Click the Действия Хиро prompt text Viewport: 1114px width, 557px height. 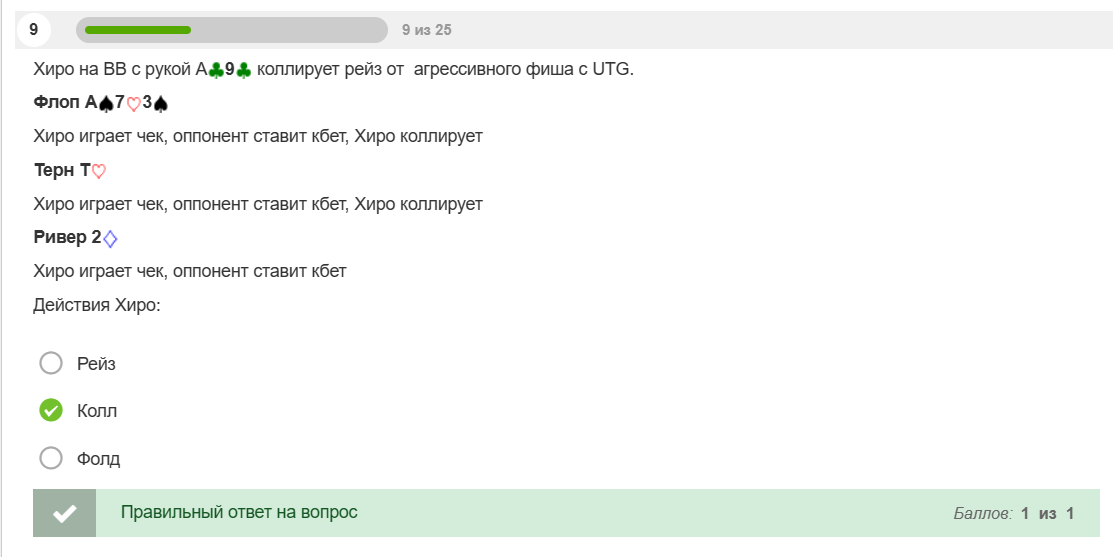[97, 305]
